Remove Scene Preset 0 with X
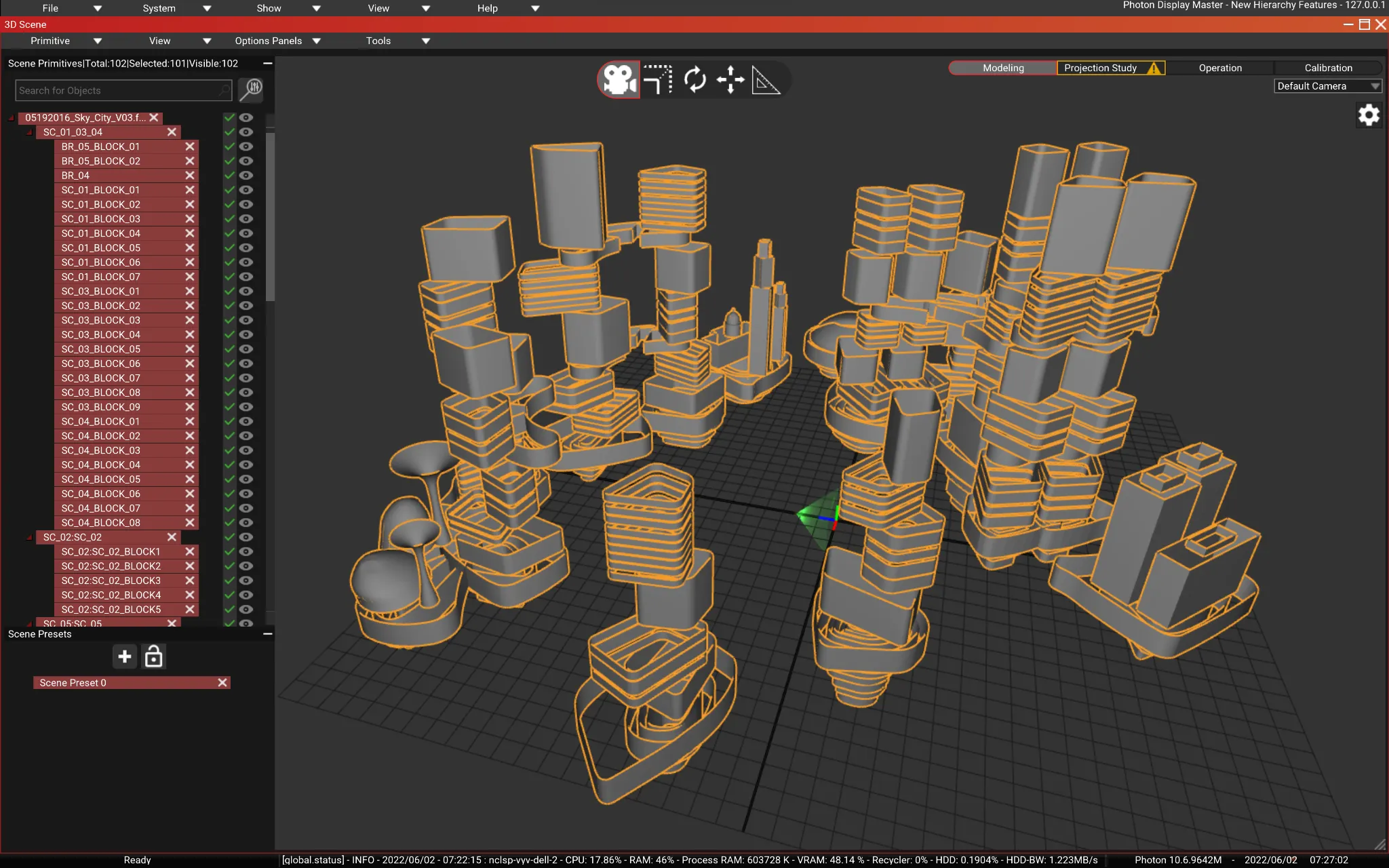This screenshot has height=868, width=1389. pos(222,683)
